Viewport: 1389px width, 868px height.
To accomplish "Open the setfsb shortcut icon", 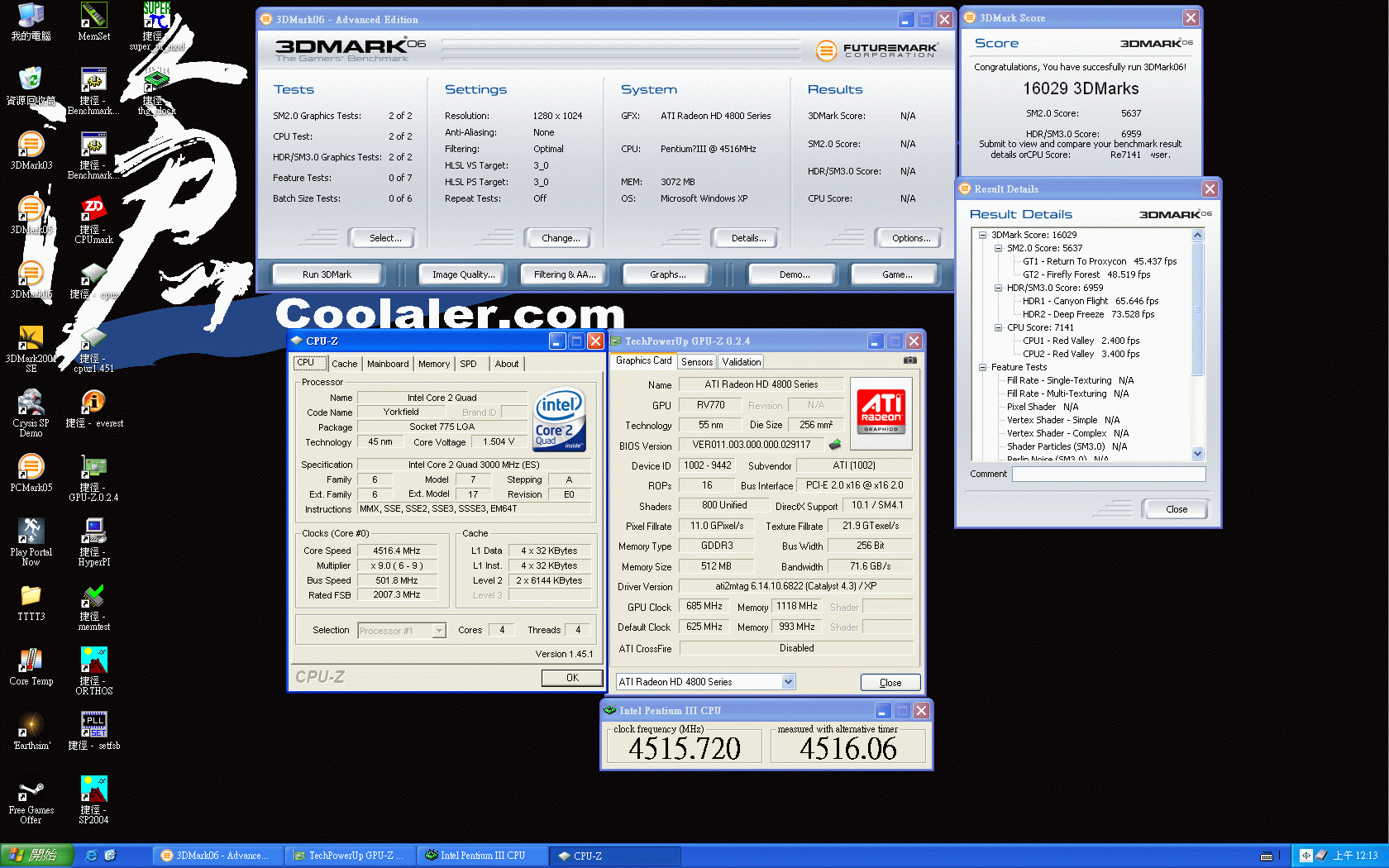I will point(93,731).
